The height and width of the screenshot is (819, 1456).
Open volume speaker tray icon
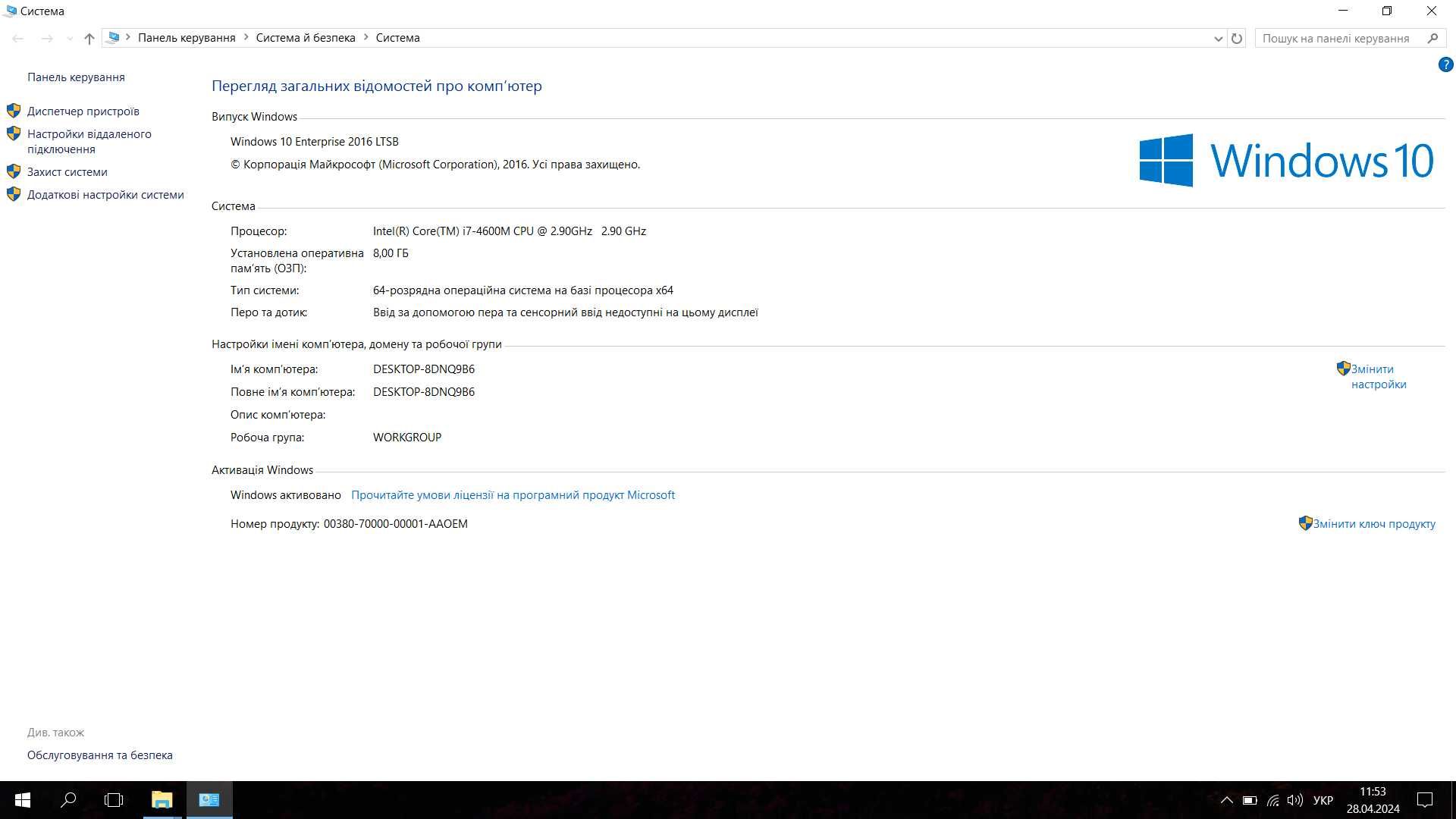point(1294,800)
